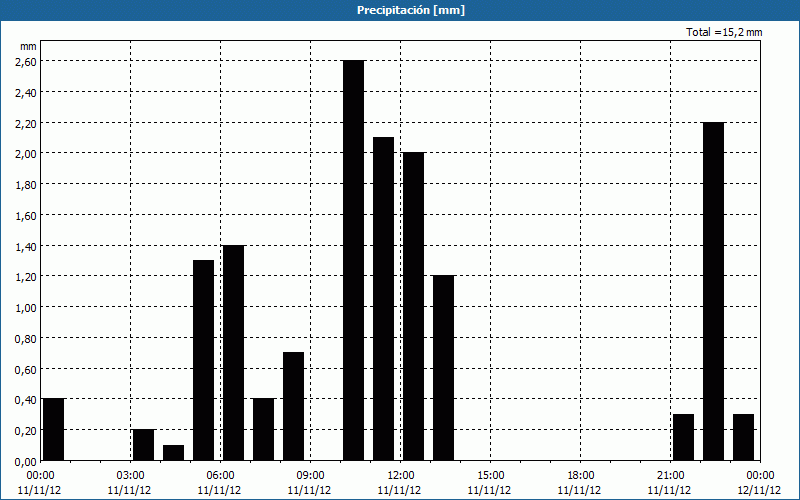Click the '03:00' time axis label

(131, 476)
